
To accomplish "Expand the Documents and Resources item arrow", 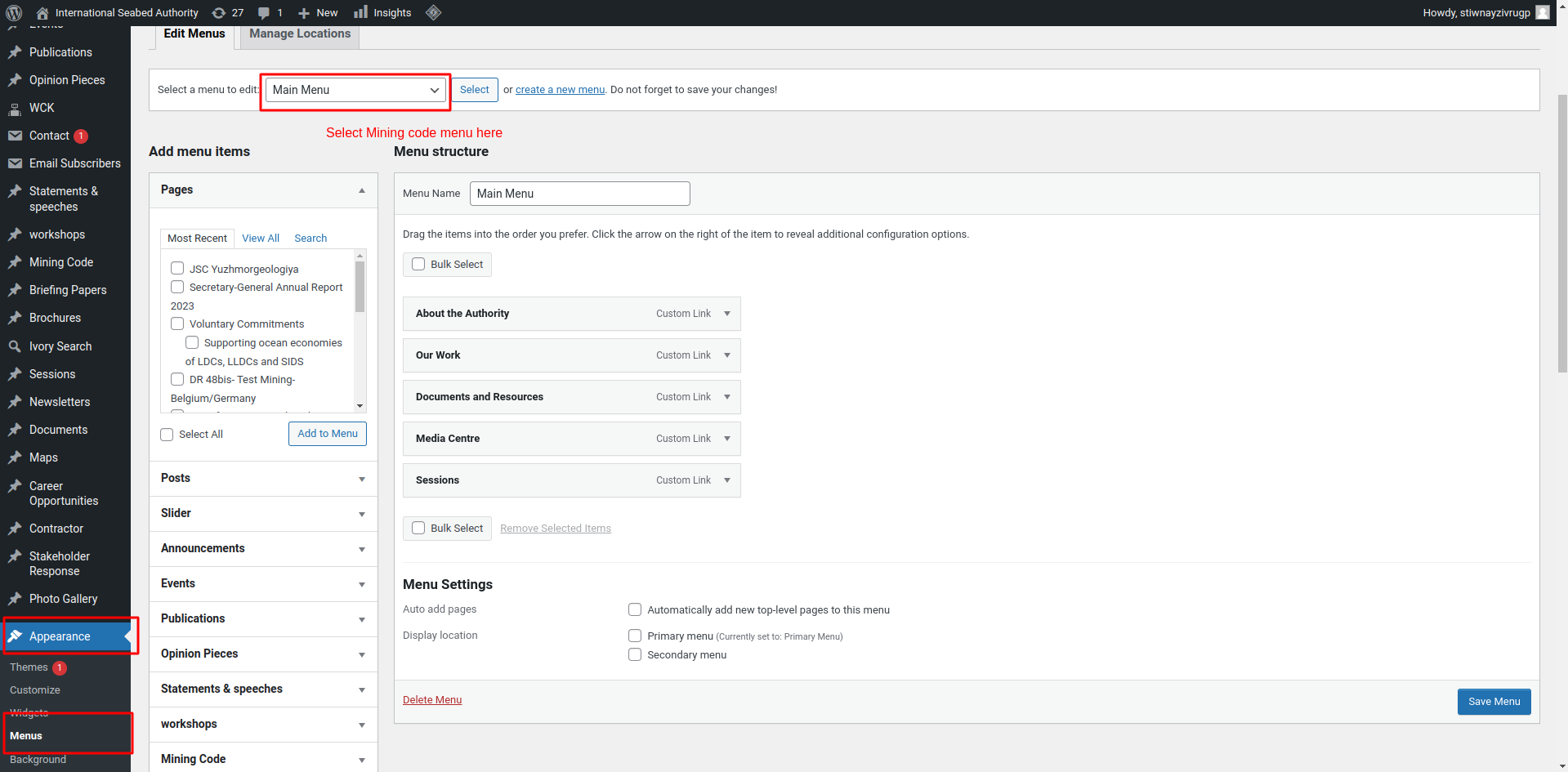I will tap(727, 397).
